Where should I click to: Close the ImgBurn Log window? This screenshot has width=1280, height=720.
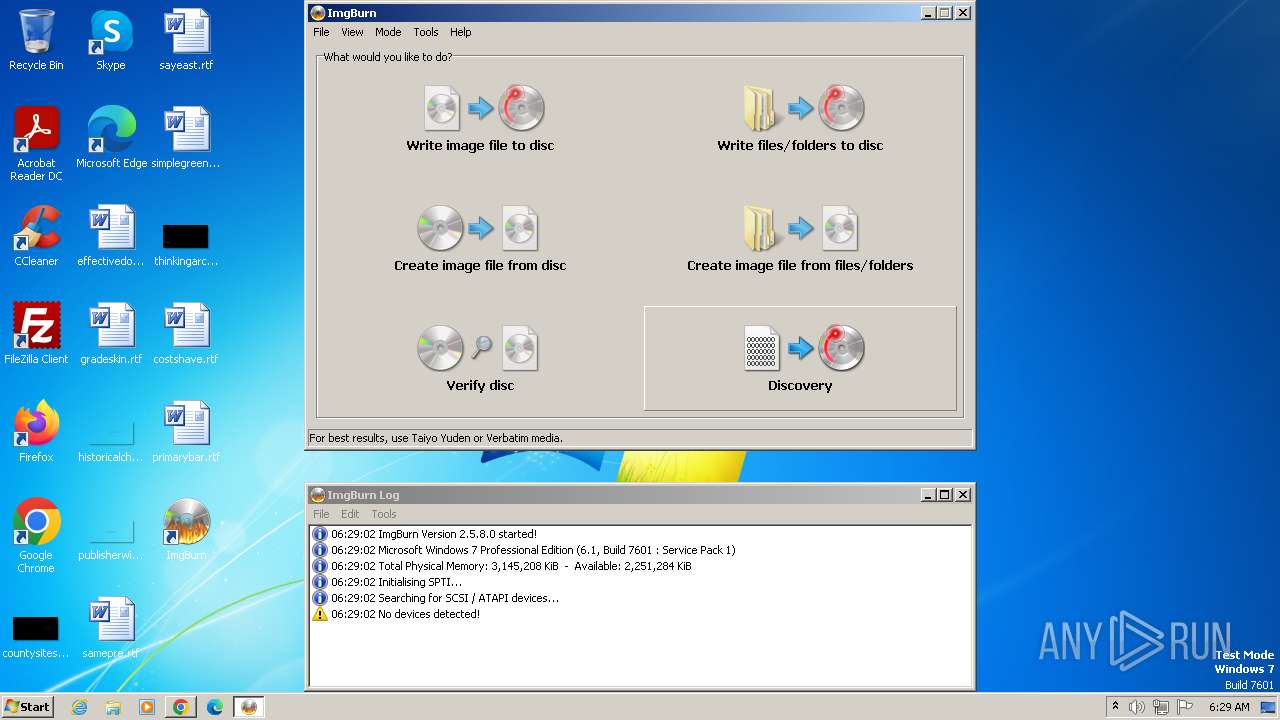pyautogui.click(x=963, y=495)
